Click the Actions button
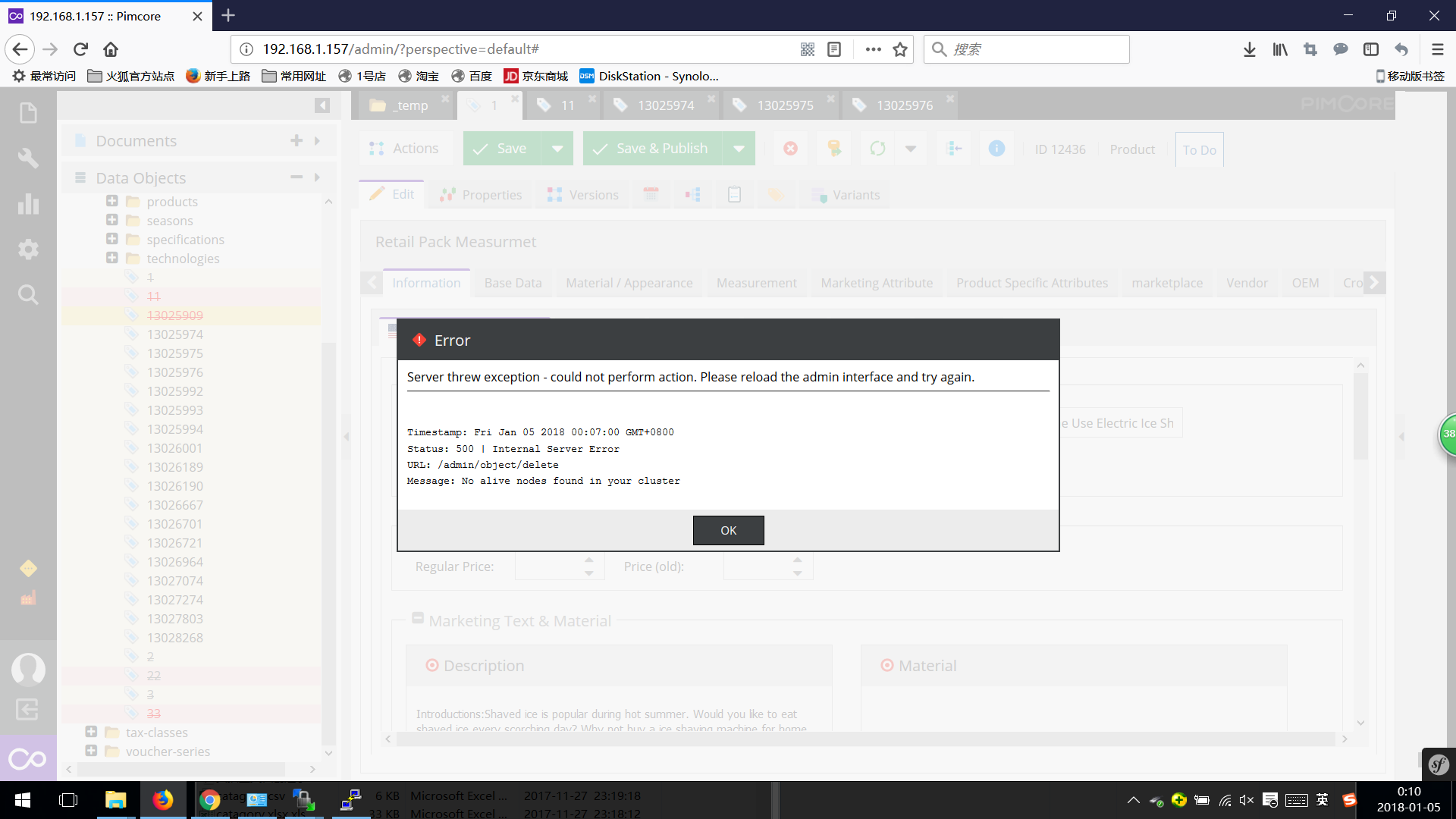 (x=404, y=149)
